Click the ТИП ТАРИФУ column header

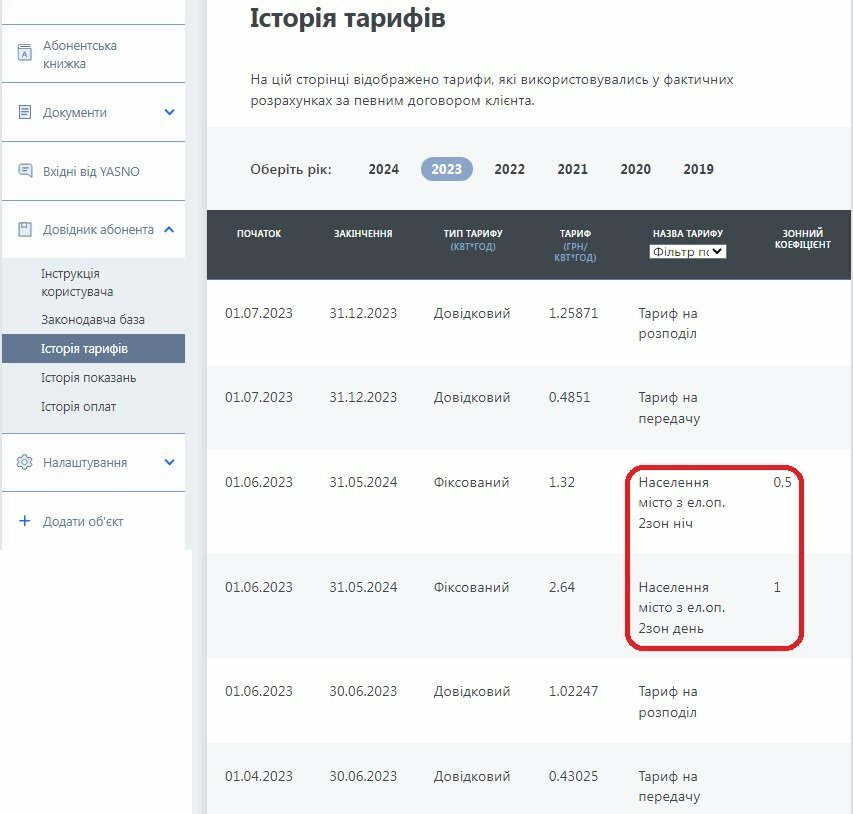(x=473, y=239)
